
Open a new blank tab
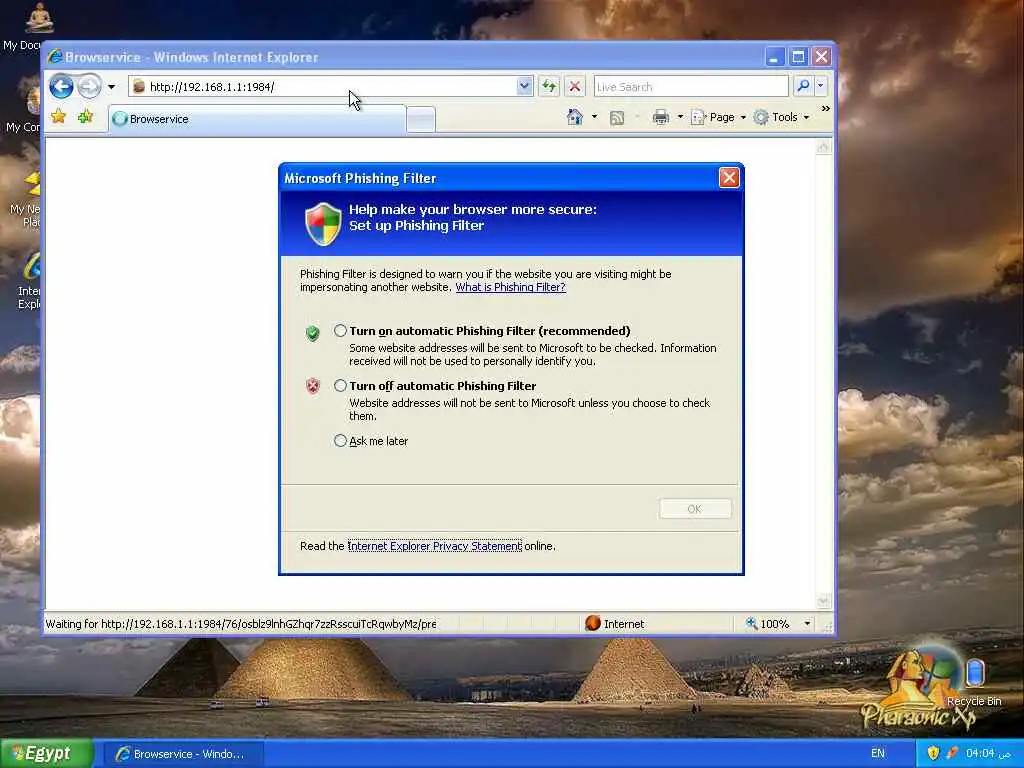coord(421,120)
